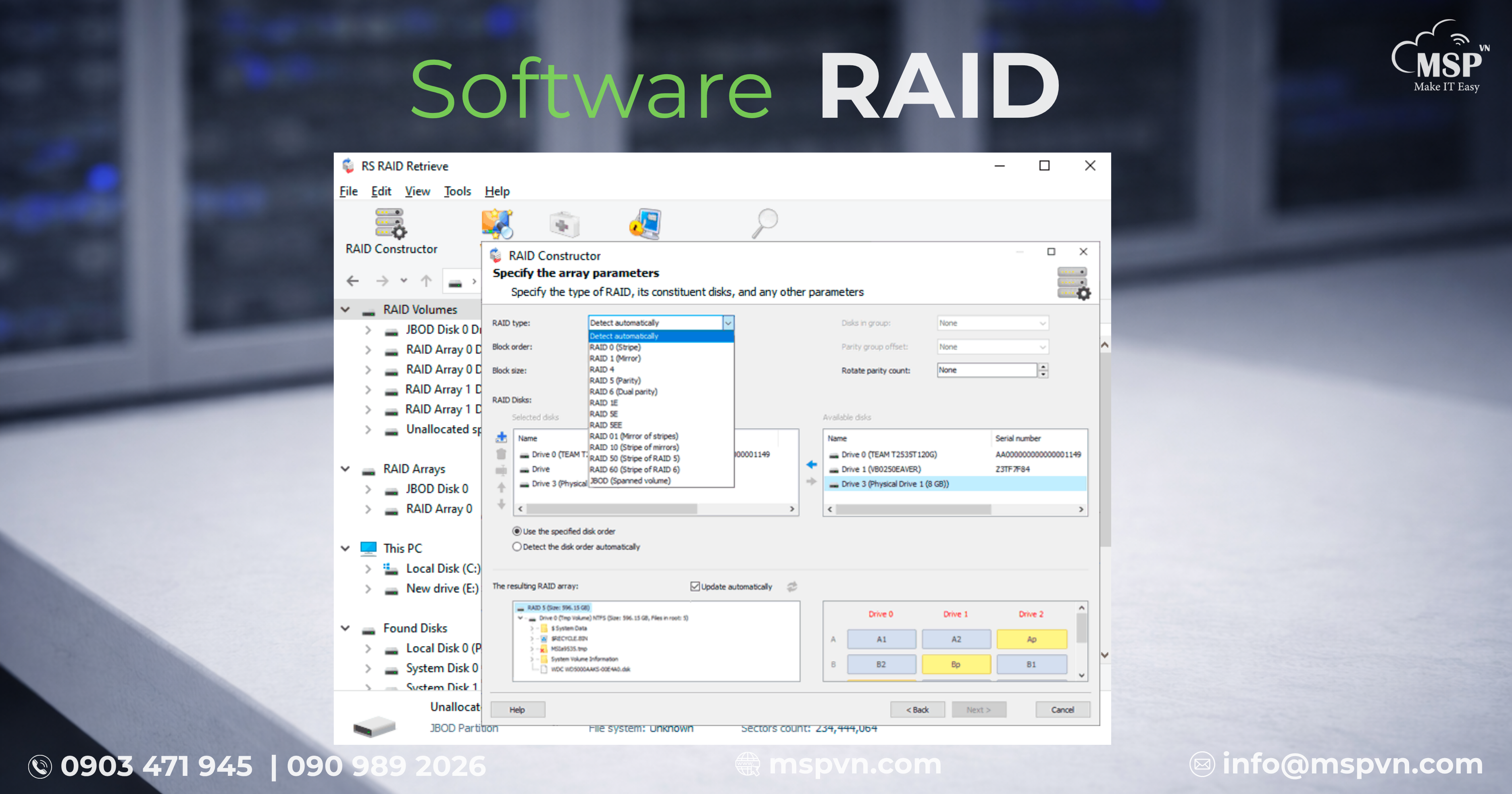Select Use the specified disk order

517,531
